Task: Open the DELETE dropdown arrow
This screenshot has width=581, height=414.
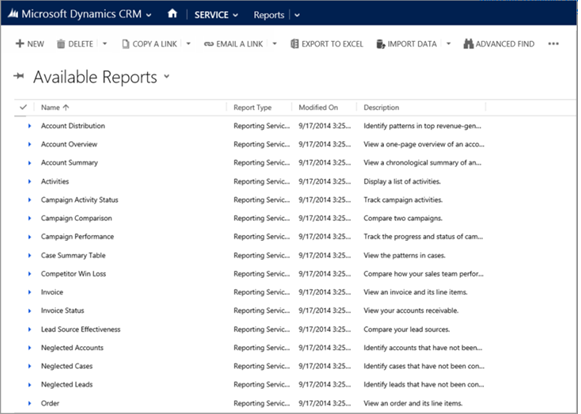Action: (105, 44)
